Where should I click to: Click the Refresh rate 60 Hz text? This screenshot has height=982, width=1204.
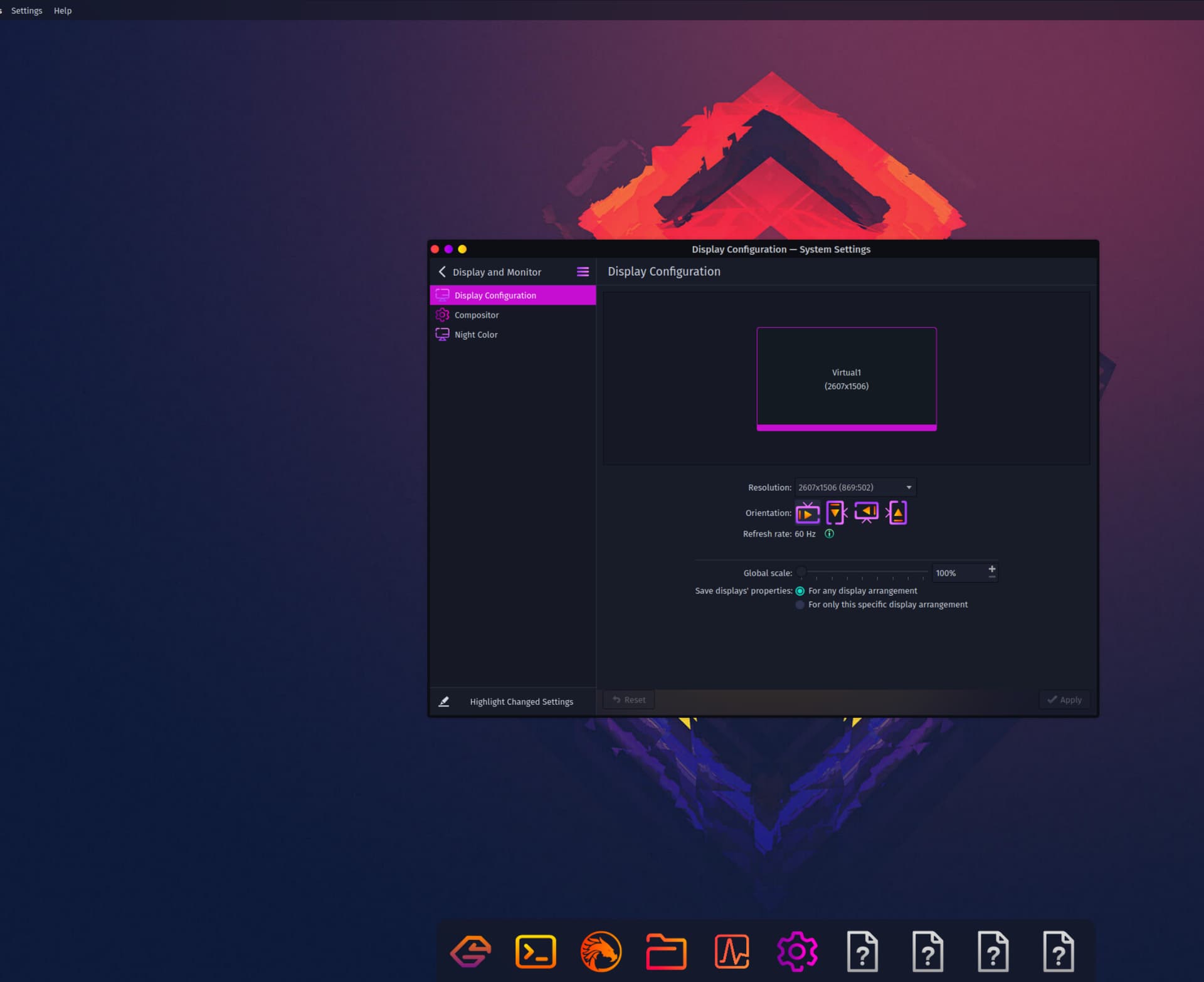(779, 534)
